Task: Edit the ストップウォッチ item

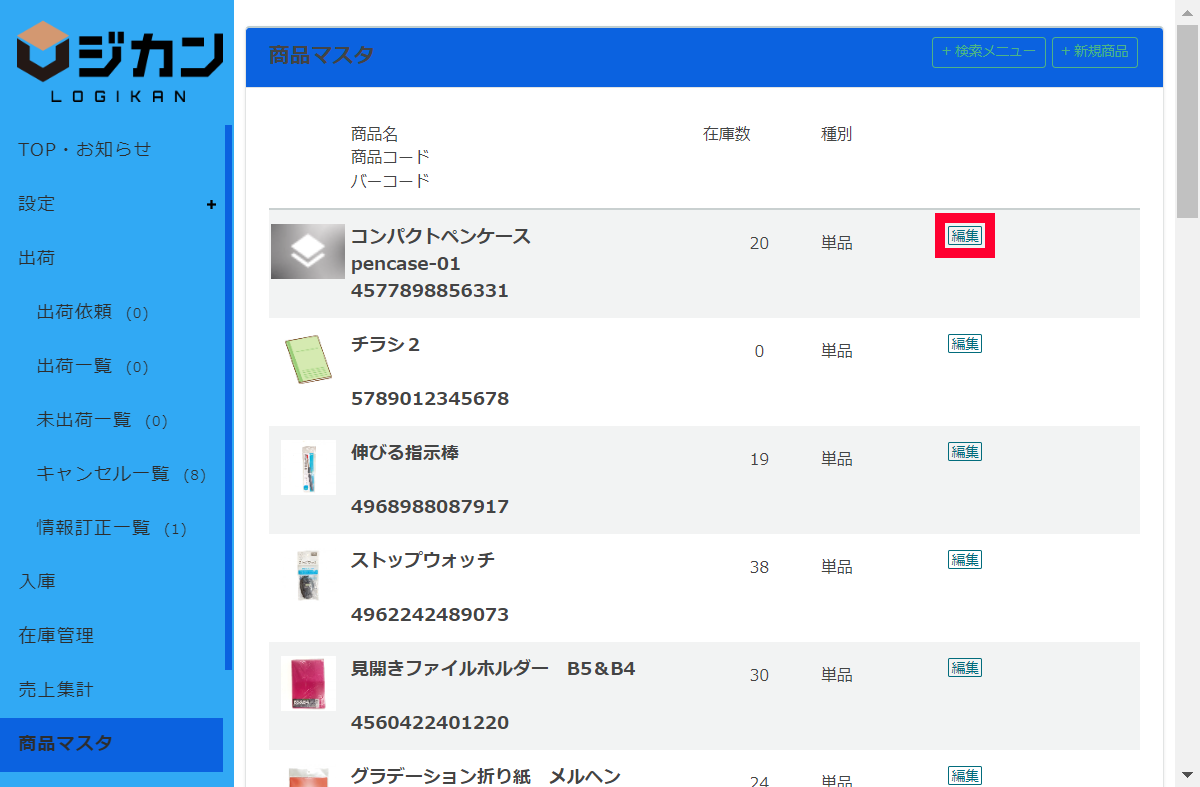Action: 965,560
